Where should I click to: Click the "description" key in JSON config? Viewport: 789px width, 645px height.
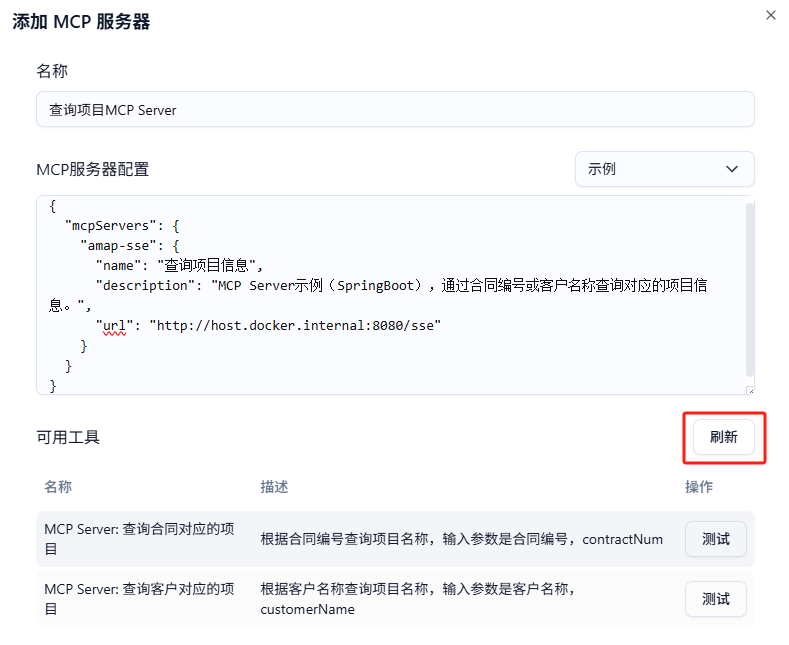click(x=147, y=285)
